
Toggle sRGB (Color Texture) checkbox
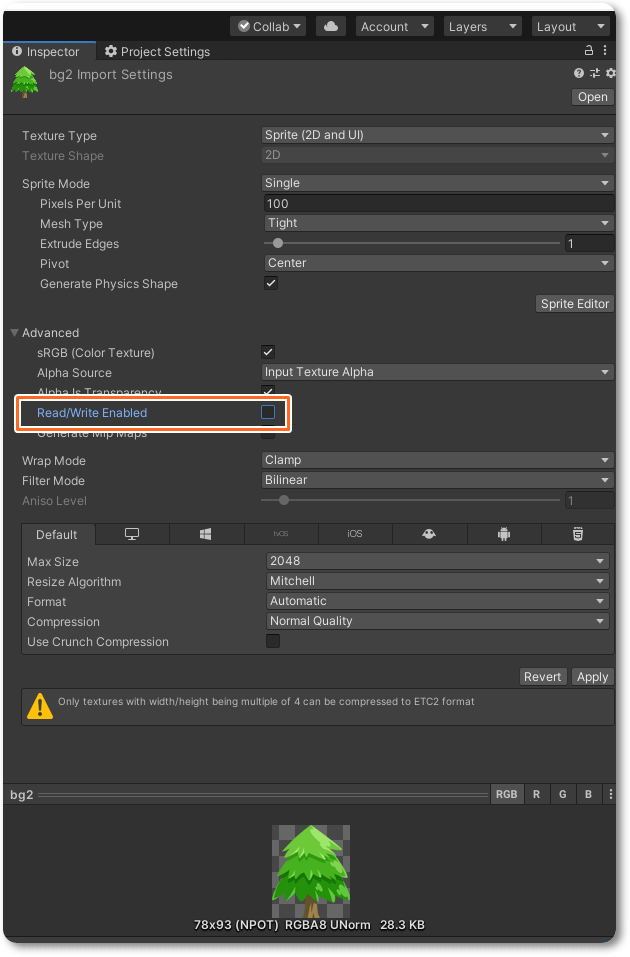click(x=268, y=352)
